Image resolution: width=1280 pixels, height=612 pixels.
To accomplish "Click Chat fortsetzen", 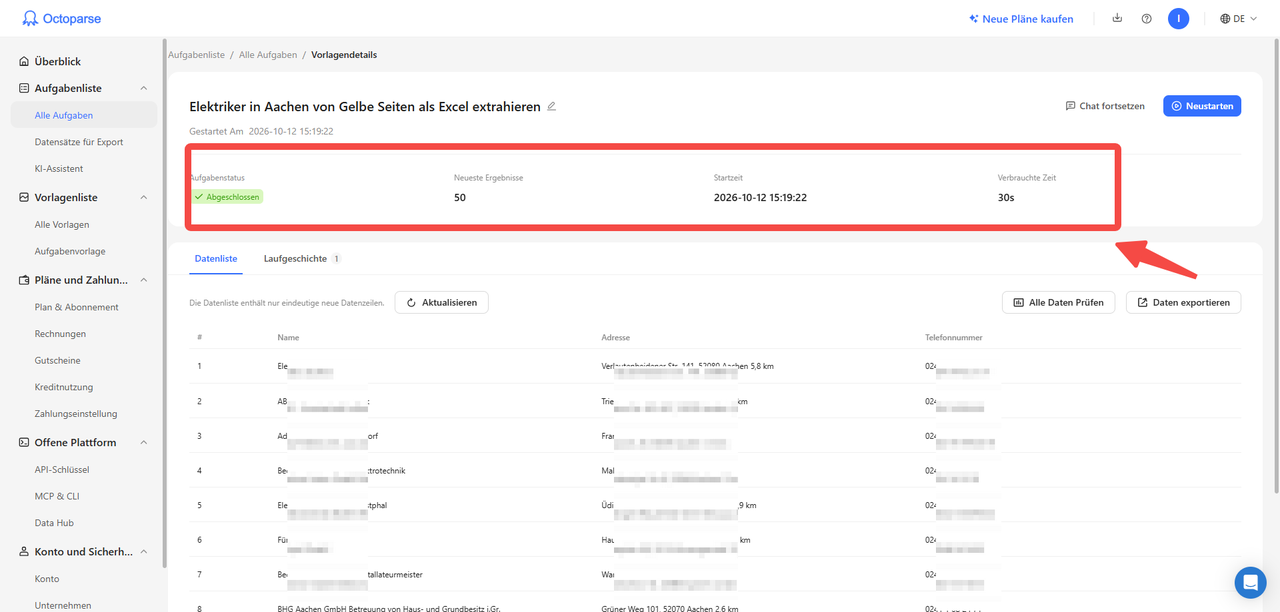I will pos(1105,106).
